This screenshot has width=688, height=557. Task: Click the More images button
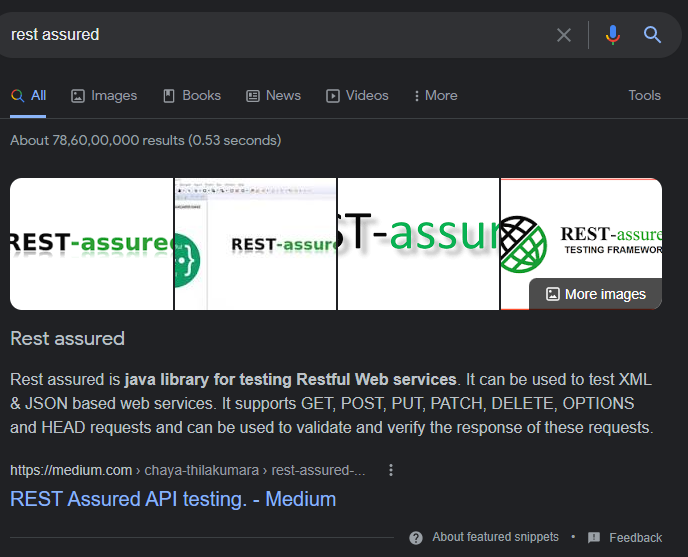(595, 294)
